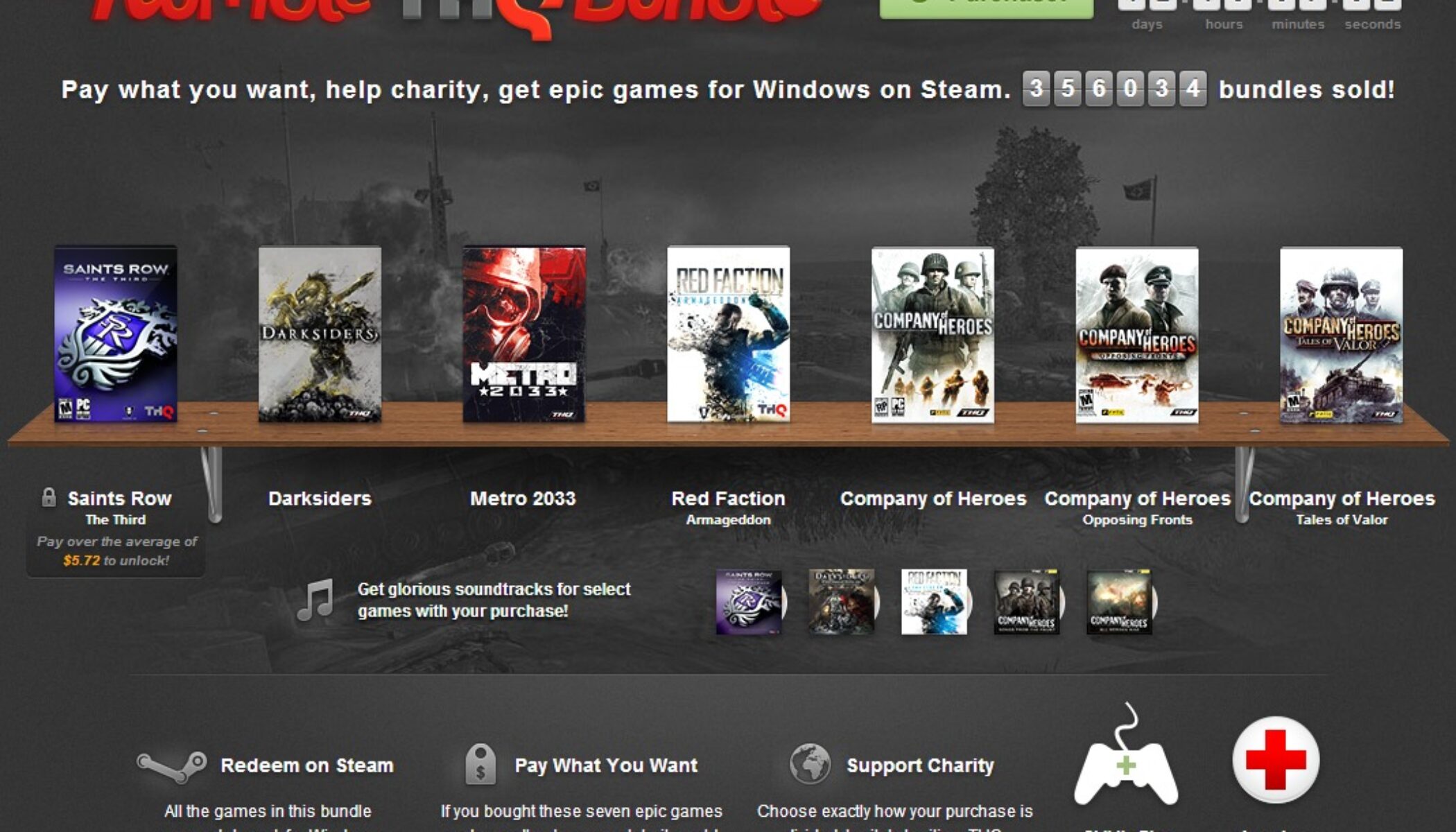This screenshot has width=1456, height=832.
Task: Select the Metro 2033 box cover
Action: tap(524, 334)
